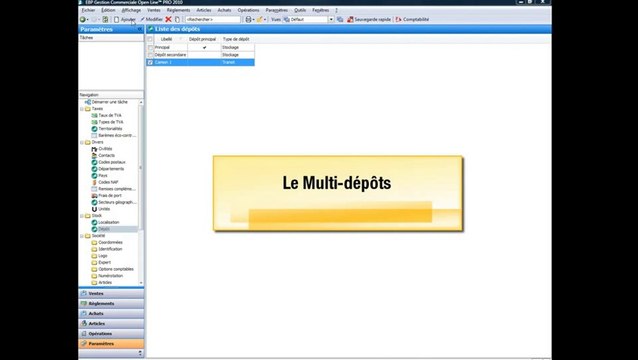Open Options comptables folder under Société
The width and height of the screenshot is (638, 360).
(113, 269)
